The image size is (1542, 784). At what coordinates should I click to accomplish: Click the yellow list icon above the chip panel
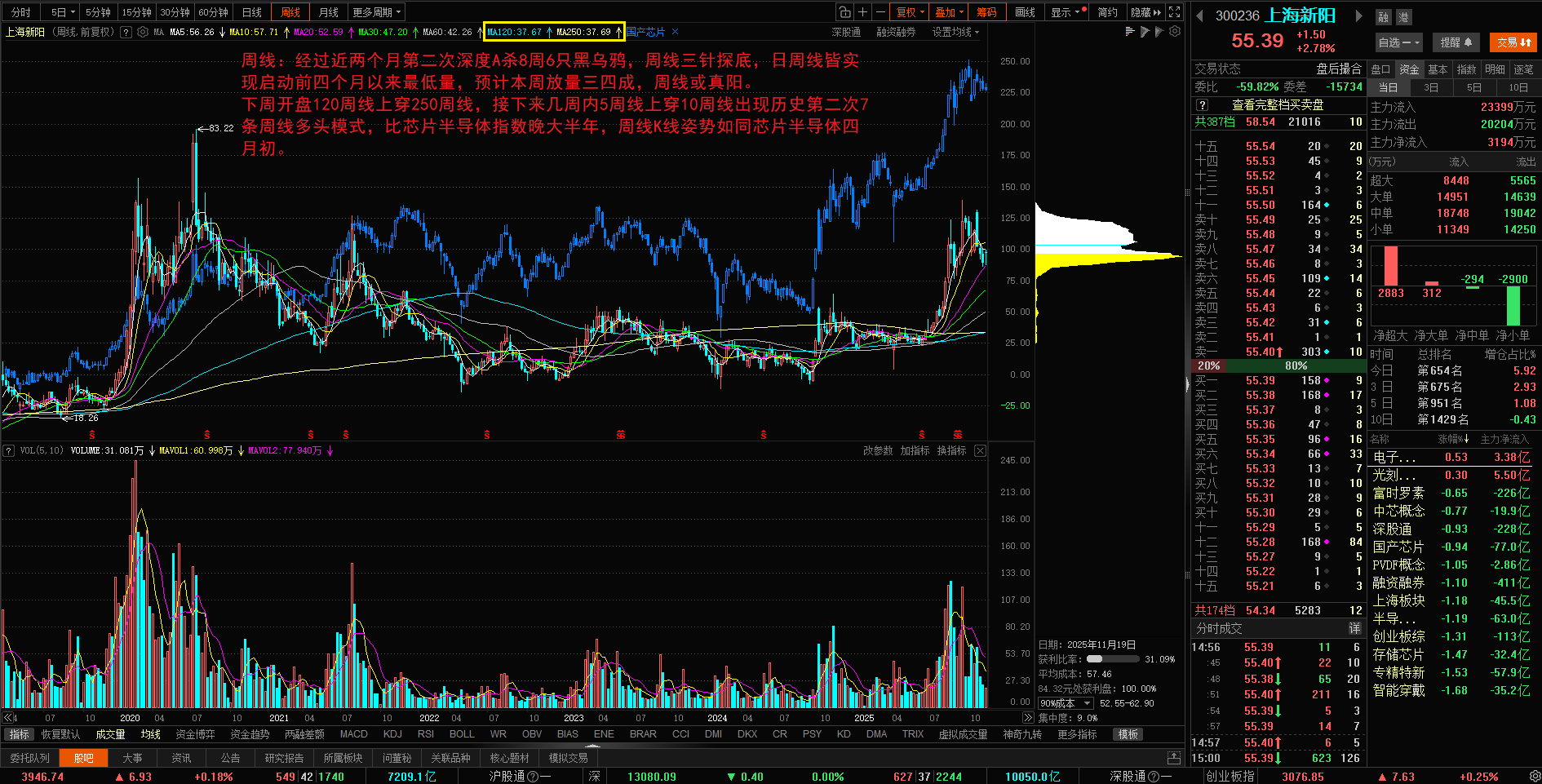pos(1130,32)
